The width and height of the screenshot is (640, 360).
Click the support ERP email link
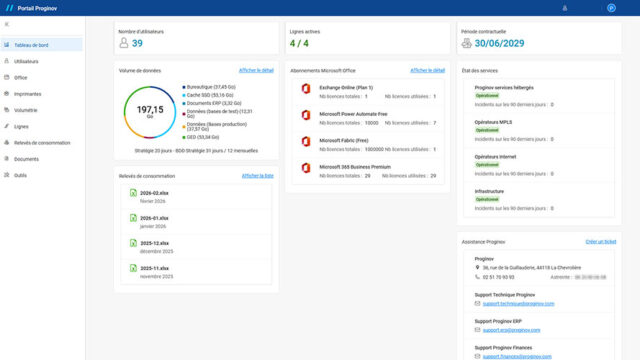(x=511, y=330)
